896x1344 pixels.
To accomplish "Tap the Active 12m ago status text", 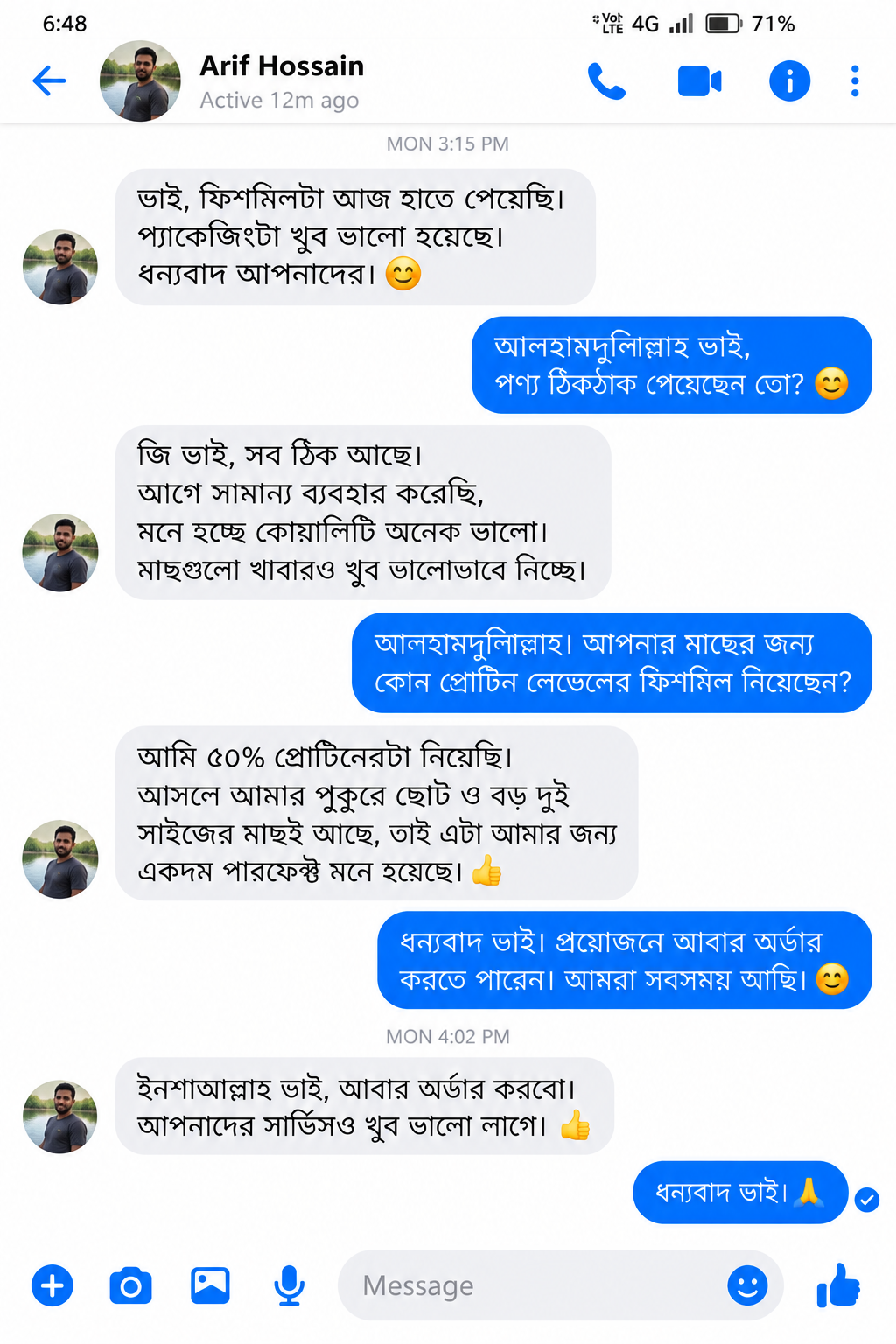I will [x=279, y=101].
